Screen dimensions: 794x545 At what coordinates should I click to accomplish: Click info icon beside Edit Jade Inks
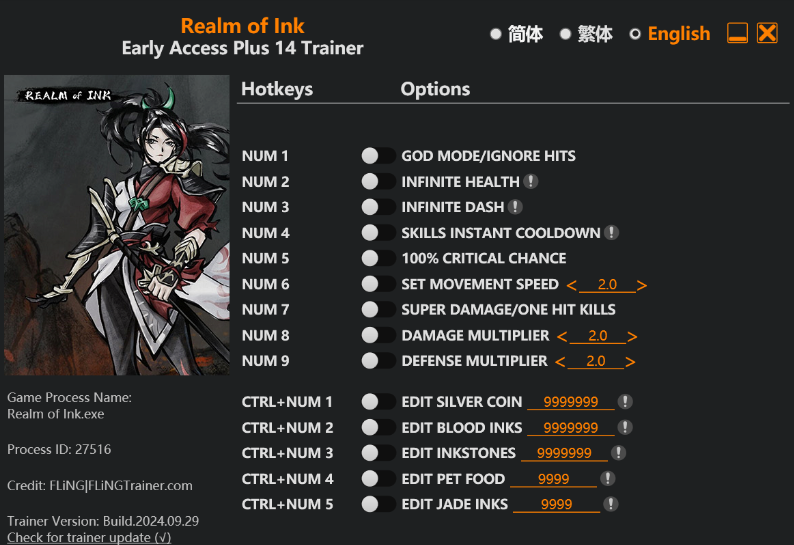pos(611,504)
